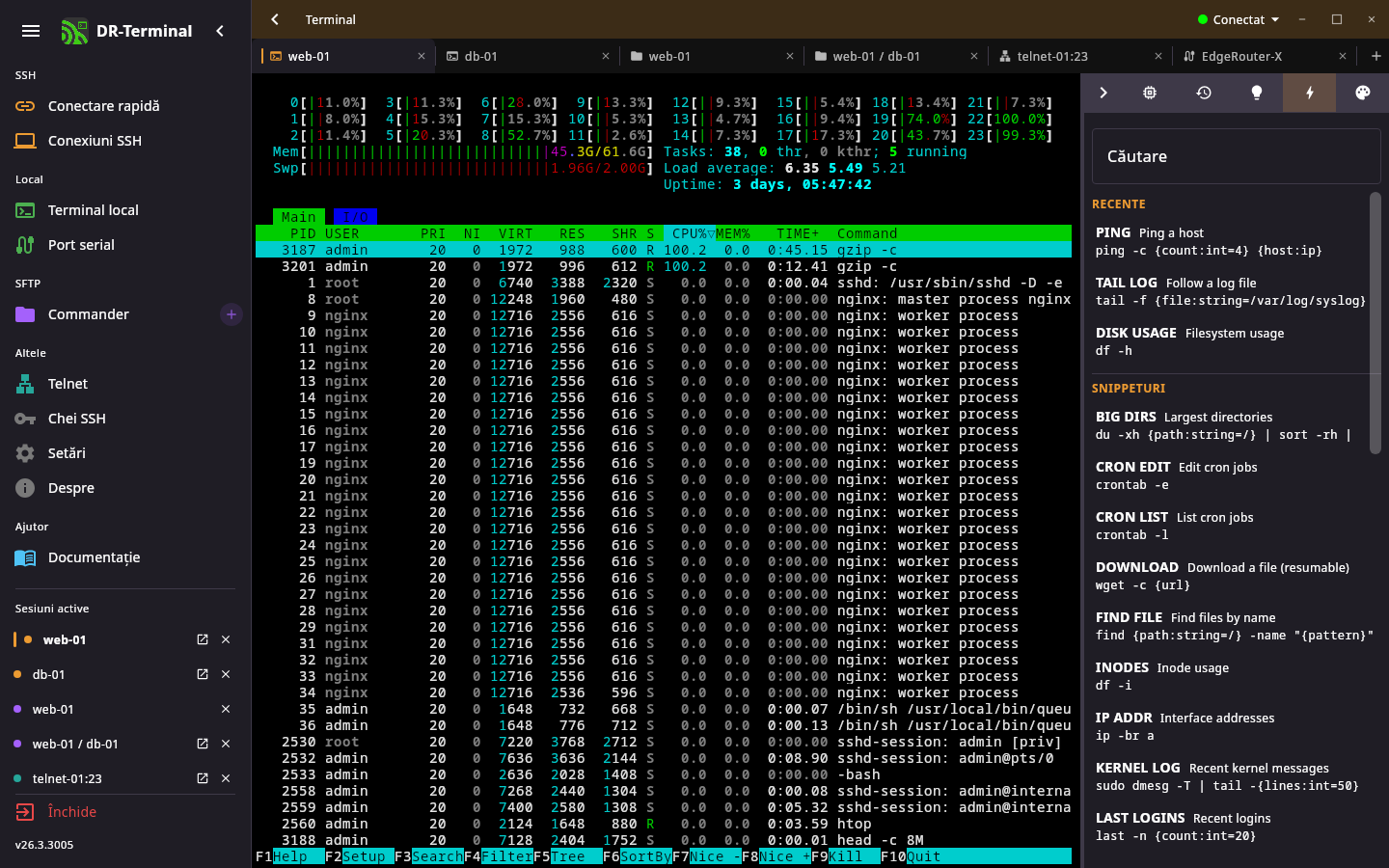Screen dimensions: 1389x868
Task: Open a new tab with plus button
Action: click(x=1375, y=56)
